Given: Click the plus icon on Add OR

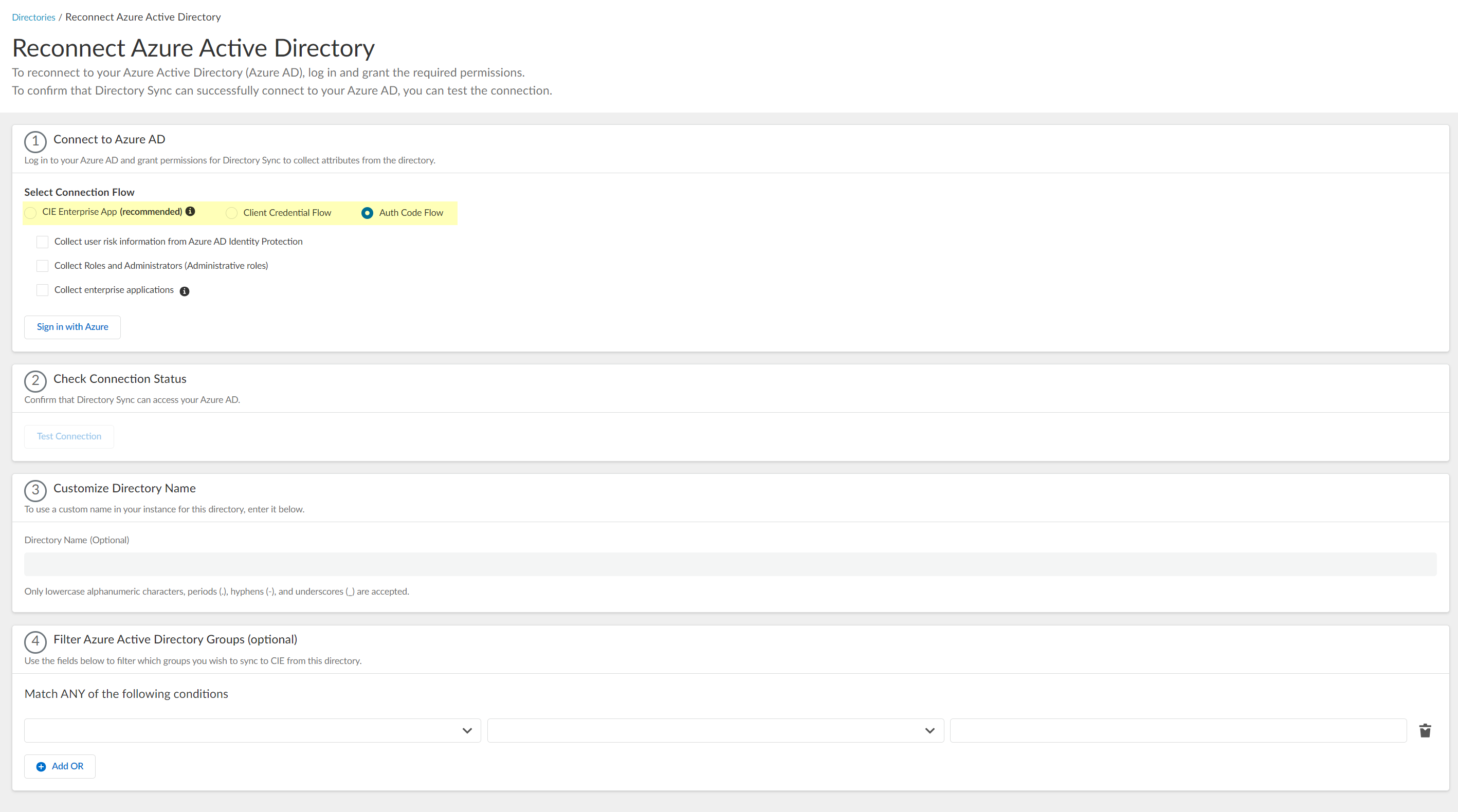Looking at the screenshot, I should (x=41, y=767).
